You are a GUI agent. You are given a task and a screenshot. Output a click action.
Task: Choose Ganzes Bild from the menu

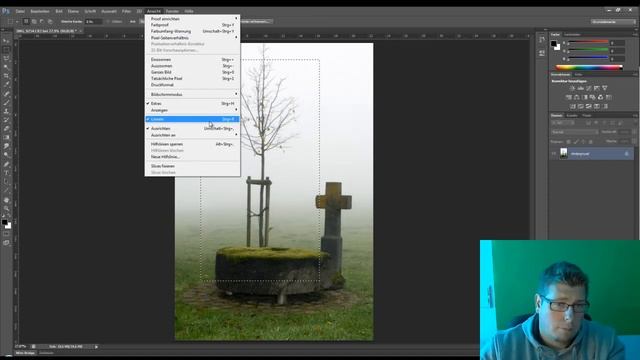192,72
